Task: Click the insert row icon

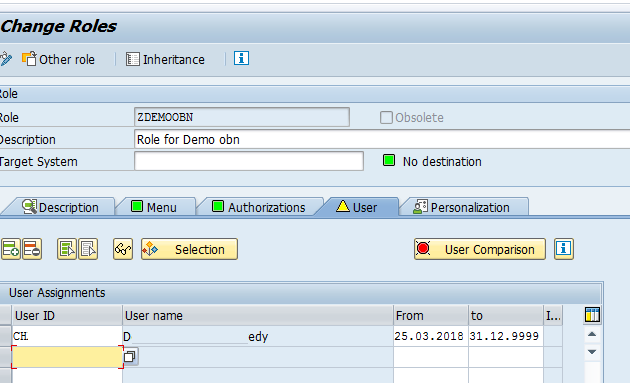Action: click(11, 249)
